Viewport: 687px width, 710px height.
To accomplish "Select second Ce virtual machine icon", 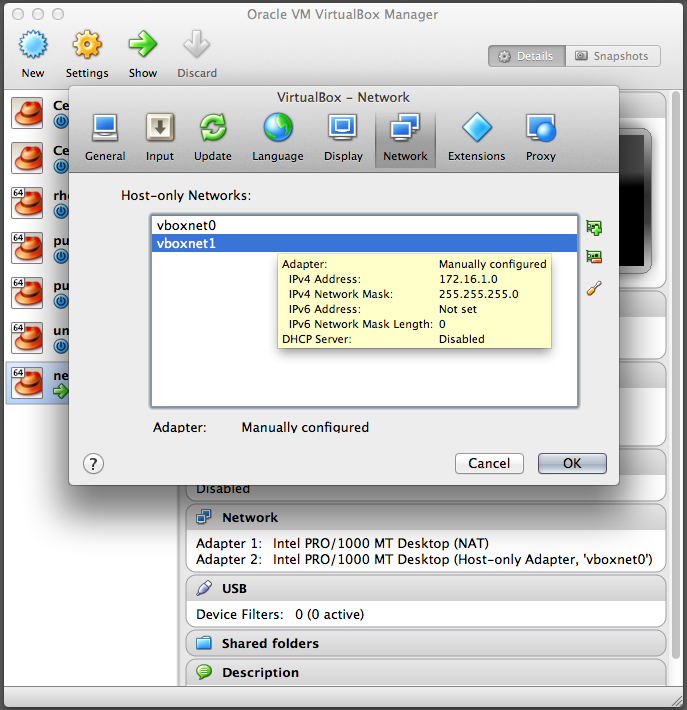I will (x=28, y=158).
